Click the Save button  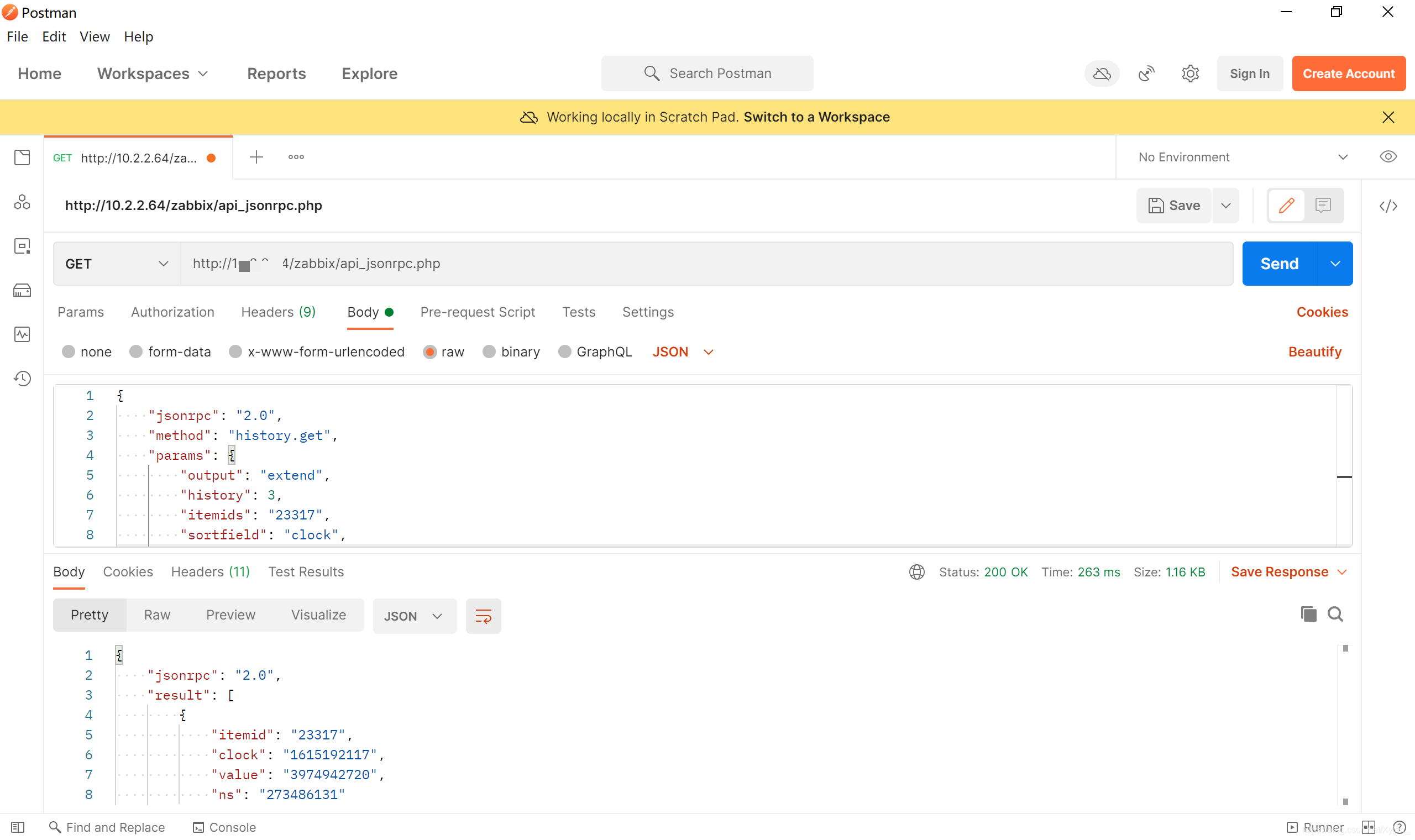(x=1174, y=206)
